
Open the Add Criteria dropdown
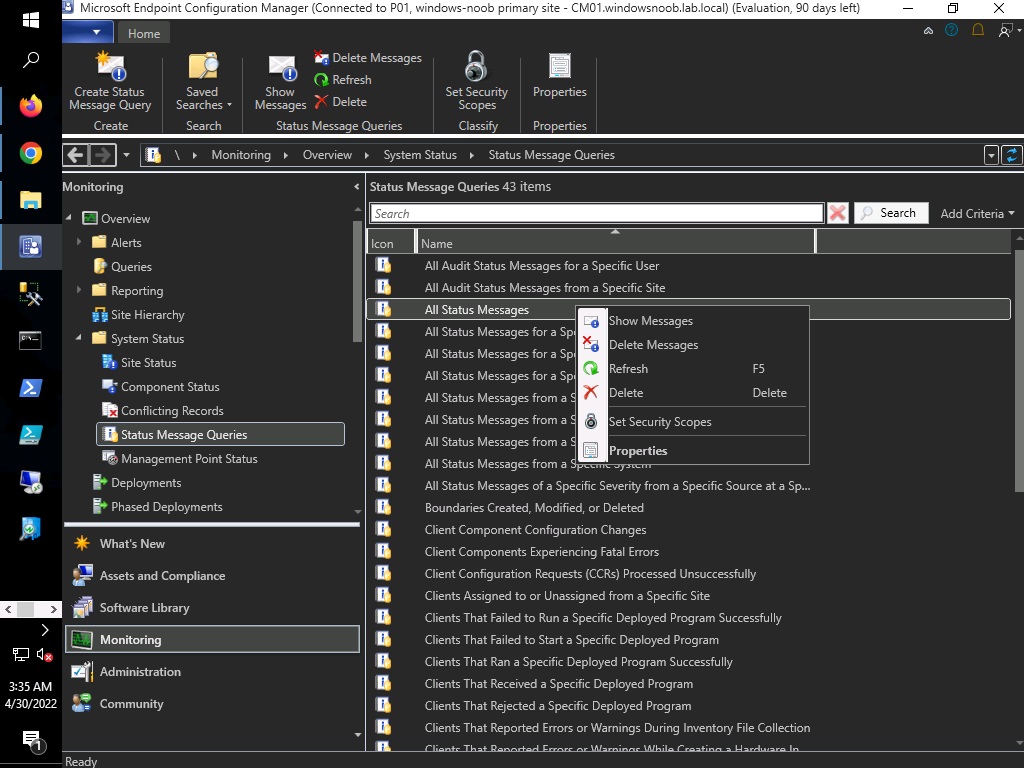[977, 214]
